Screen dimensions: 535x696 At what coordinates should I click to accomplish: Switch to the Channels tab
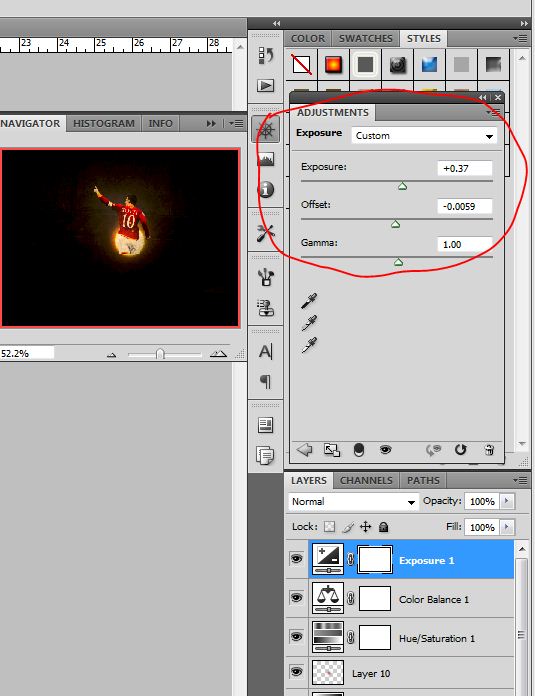point(366,480)
